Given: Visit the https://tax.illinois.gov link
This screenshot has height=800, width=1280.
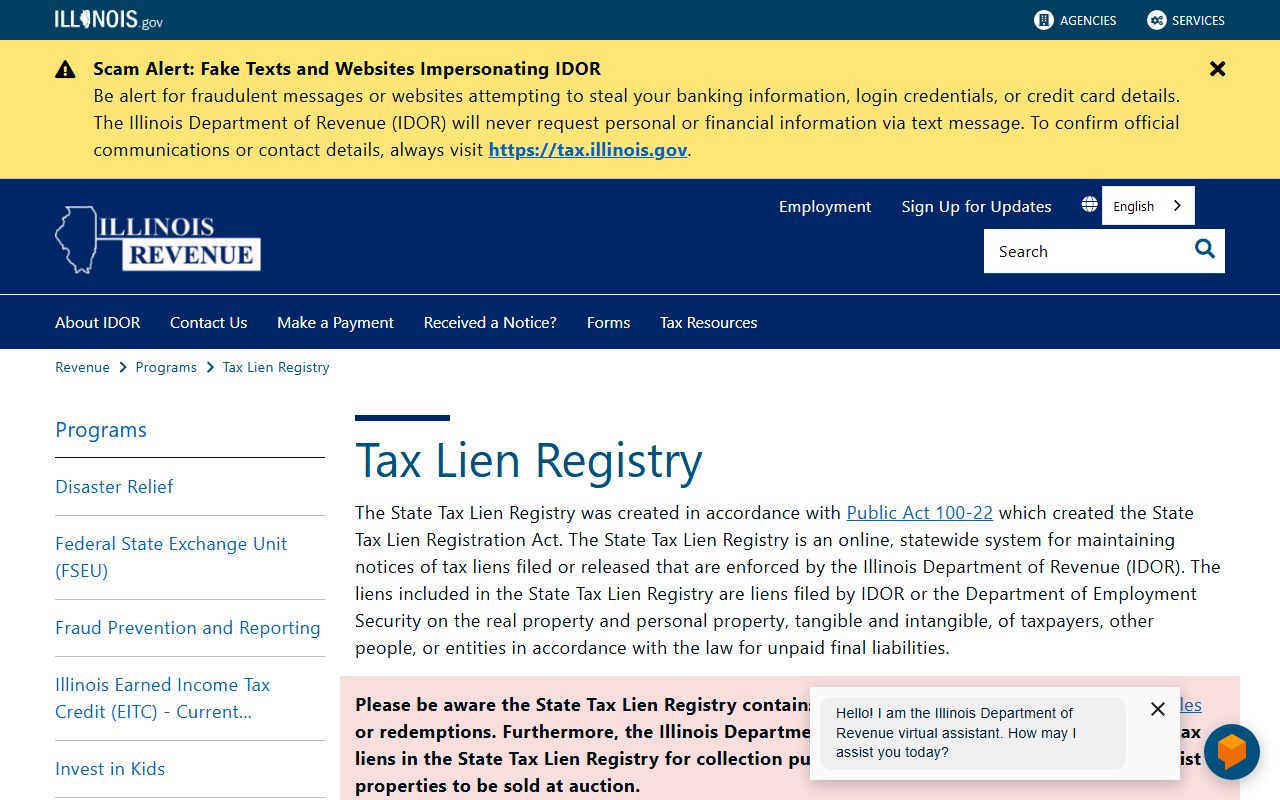Looking at the screenshot, I should pos(588,150).
